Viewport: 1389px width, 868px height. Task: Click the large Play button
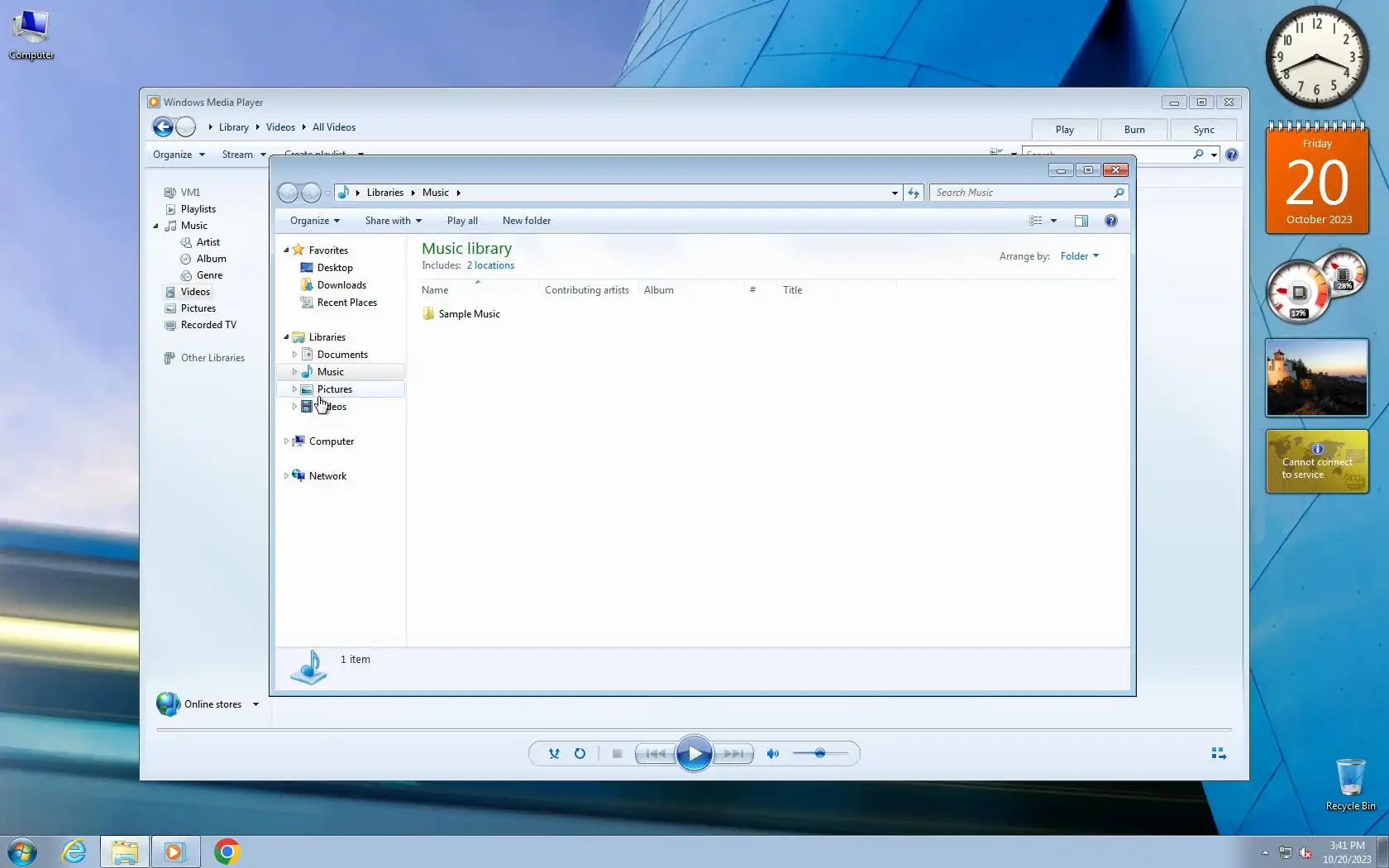coord(694,753)
